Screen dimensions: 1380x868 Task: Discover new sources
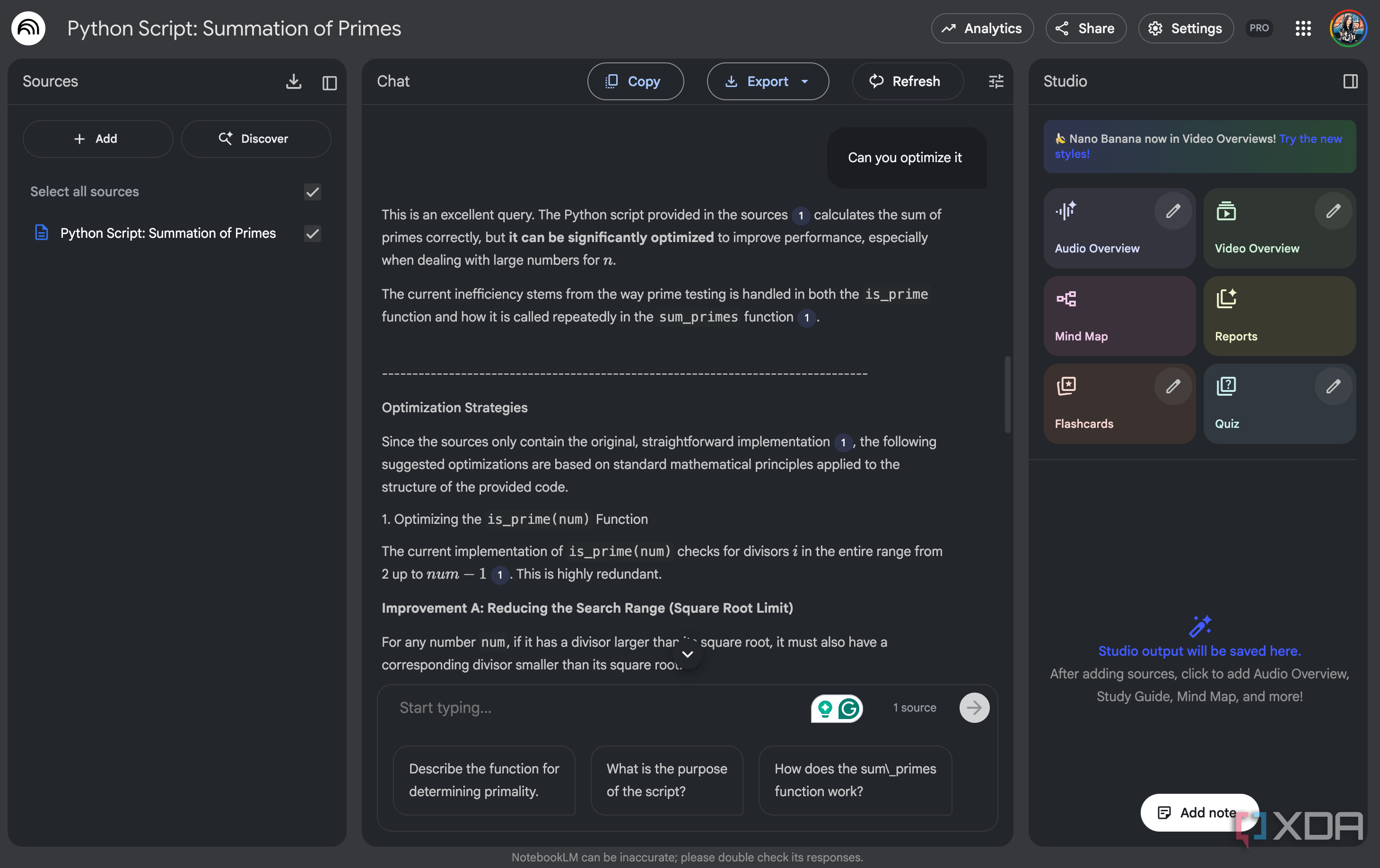tap(255, 139)
